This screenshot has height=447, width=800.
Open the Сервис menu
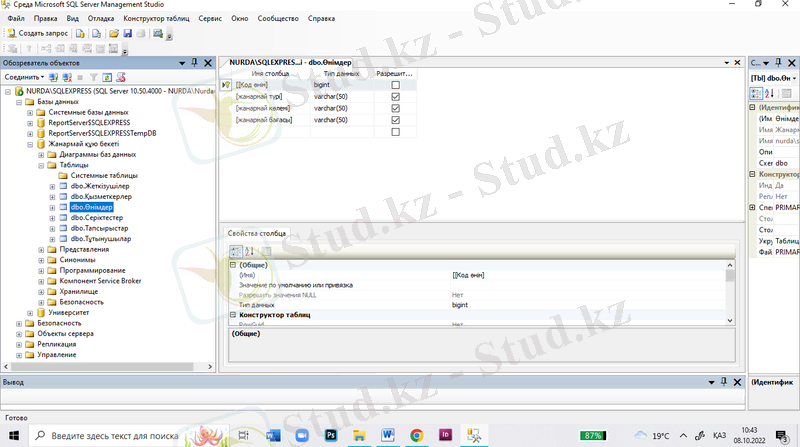(x=210, y=18)
